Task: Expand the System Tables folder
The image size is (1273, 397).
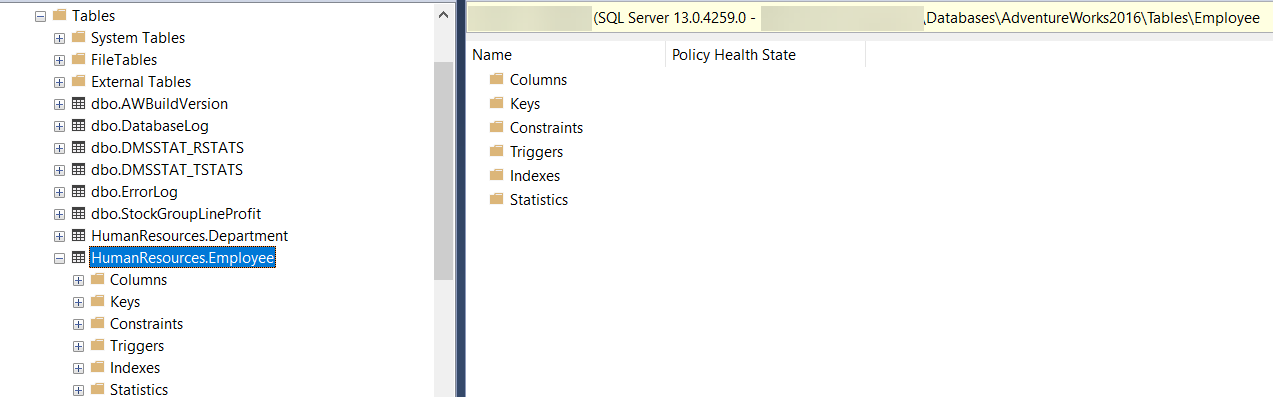Action: pos(59,38)
